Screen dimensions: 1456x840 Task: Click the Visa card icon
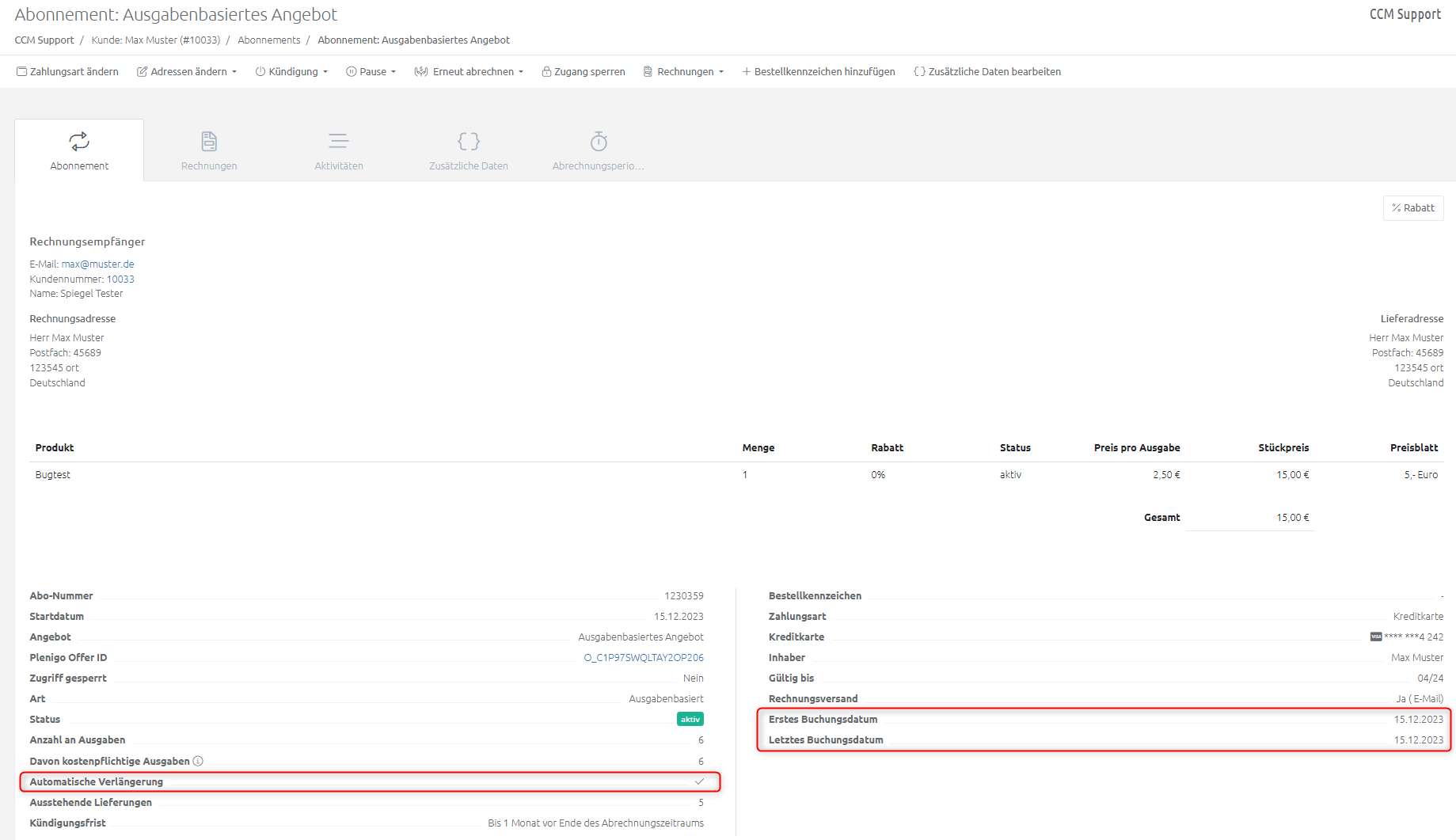tap(1376, 637)
